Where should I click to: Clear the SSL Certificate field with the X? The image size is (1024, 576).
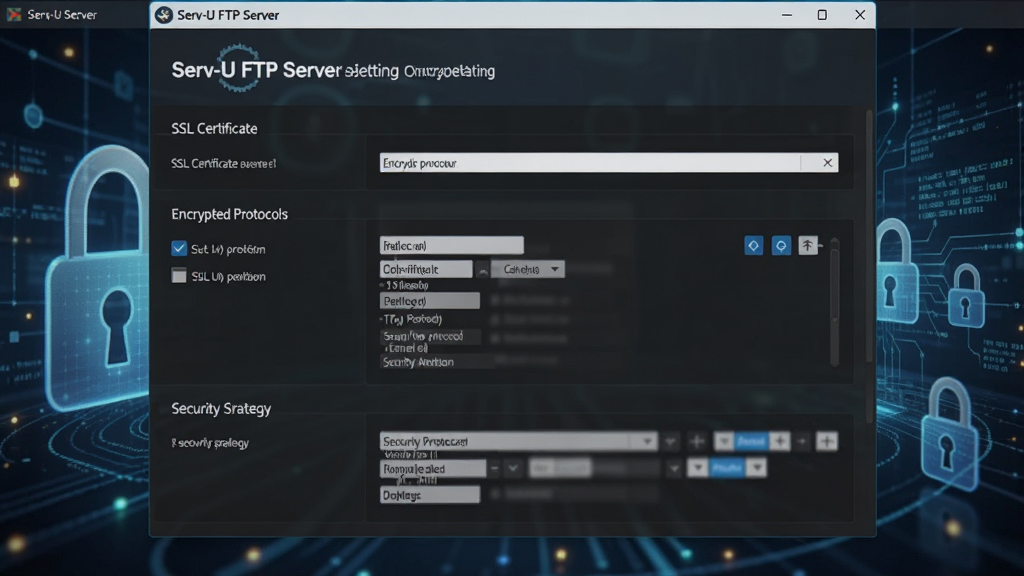(827, 163)
